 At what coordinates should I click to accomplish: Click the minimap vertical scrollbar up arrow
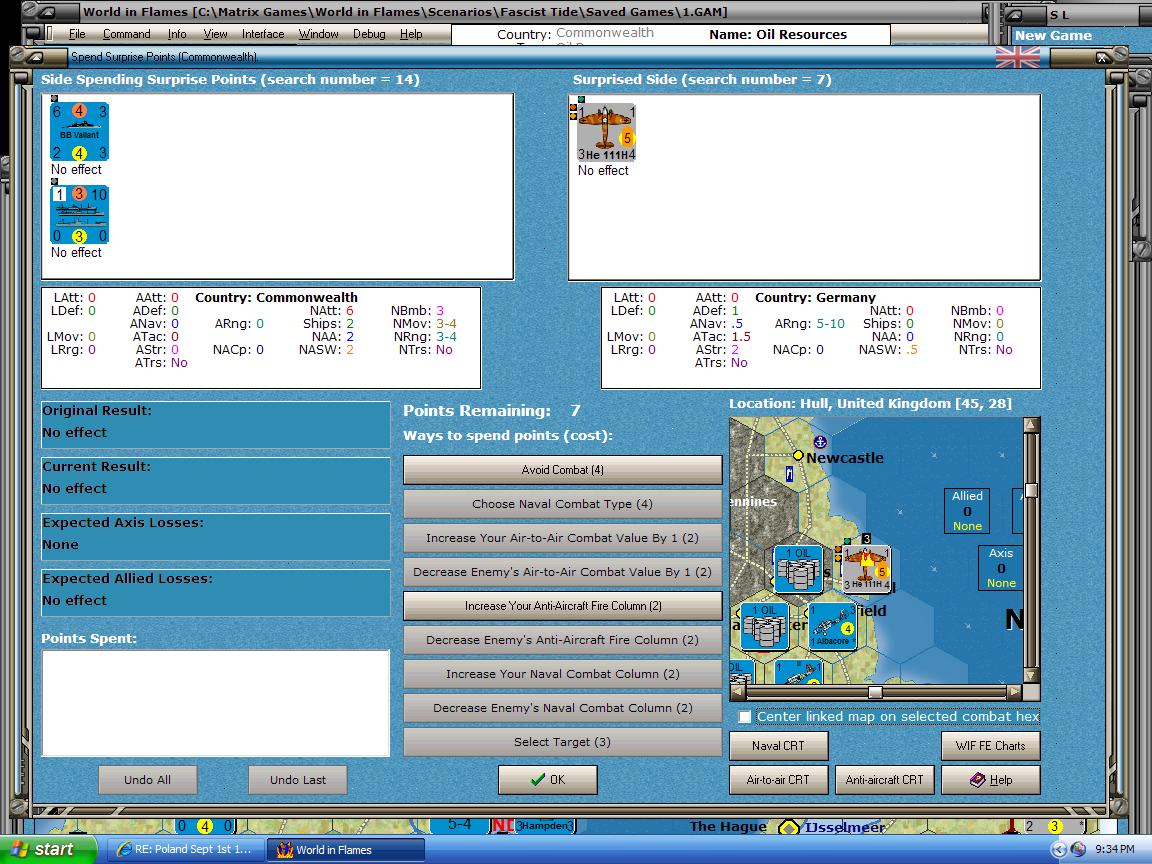[x=1032, y=425]
